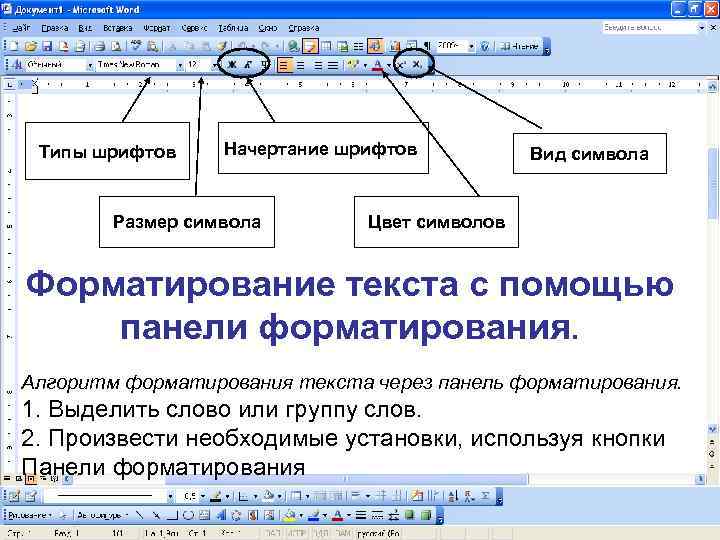
Task: Apply line color brush in Drawing toolbar
Action: pos(314,515)
